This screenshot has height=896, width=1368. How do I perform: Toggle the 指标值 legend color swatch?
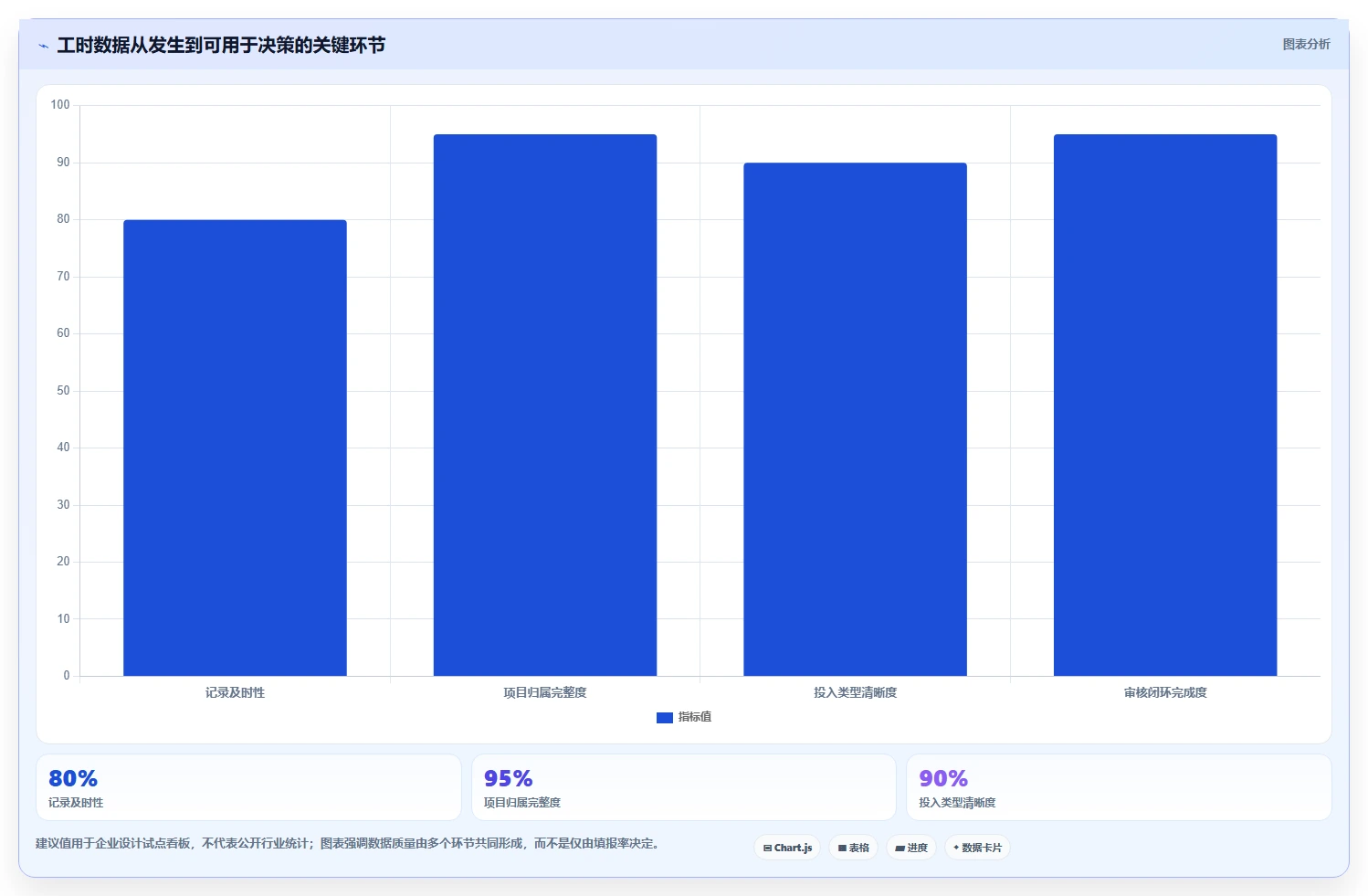point(665,717)
